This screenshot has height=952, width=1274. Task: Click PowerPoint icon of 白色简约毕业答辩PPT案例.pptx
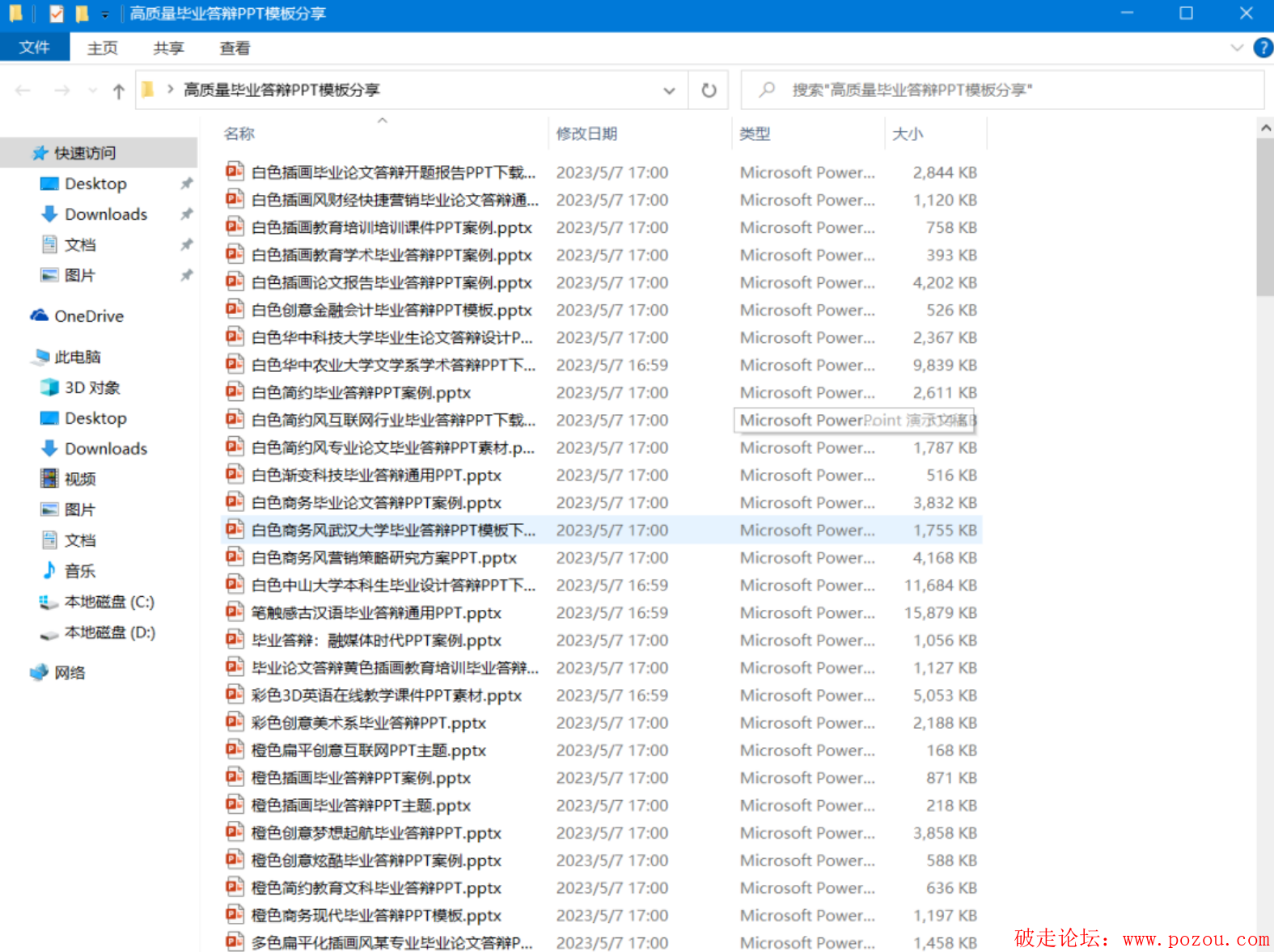(x=235, y=393)
